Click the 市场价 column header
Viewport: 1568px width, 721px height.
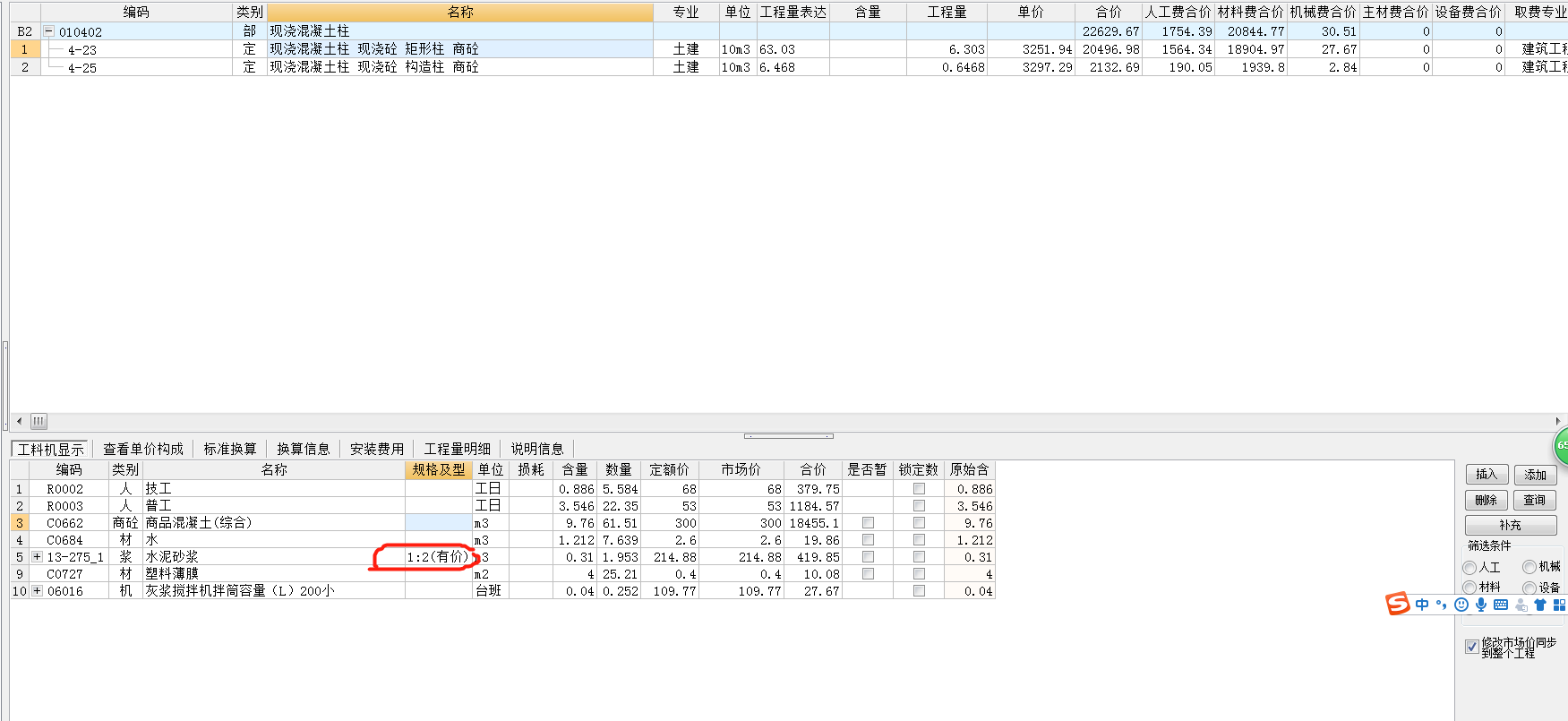point(741,470)
